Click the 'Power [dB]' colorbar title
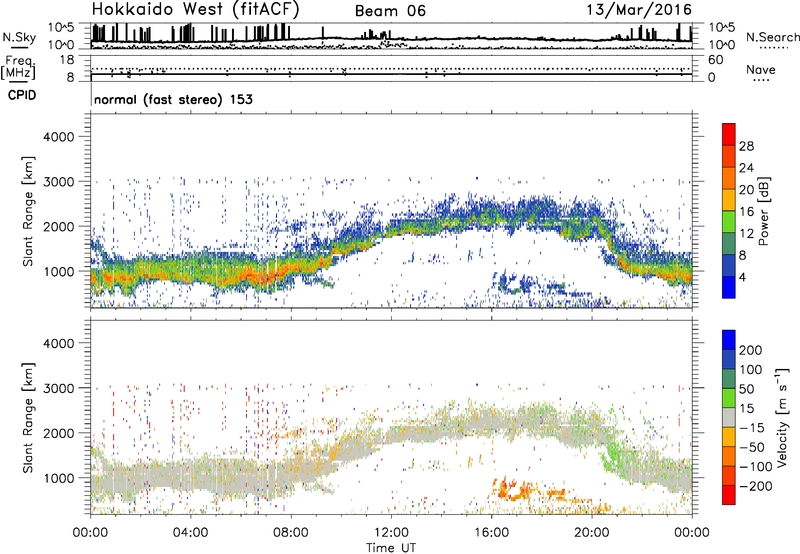800x554 pixels. coord(764,211)
